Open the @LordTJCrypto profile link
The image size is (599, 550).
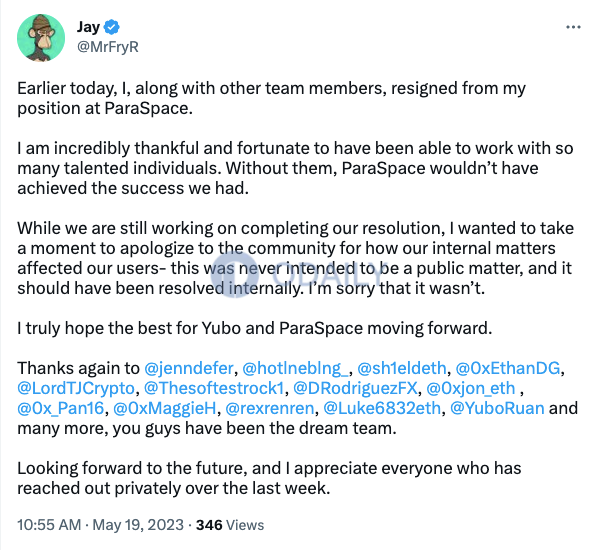tap(76, 388)
